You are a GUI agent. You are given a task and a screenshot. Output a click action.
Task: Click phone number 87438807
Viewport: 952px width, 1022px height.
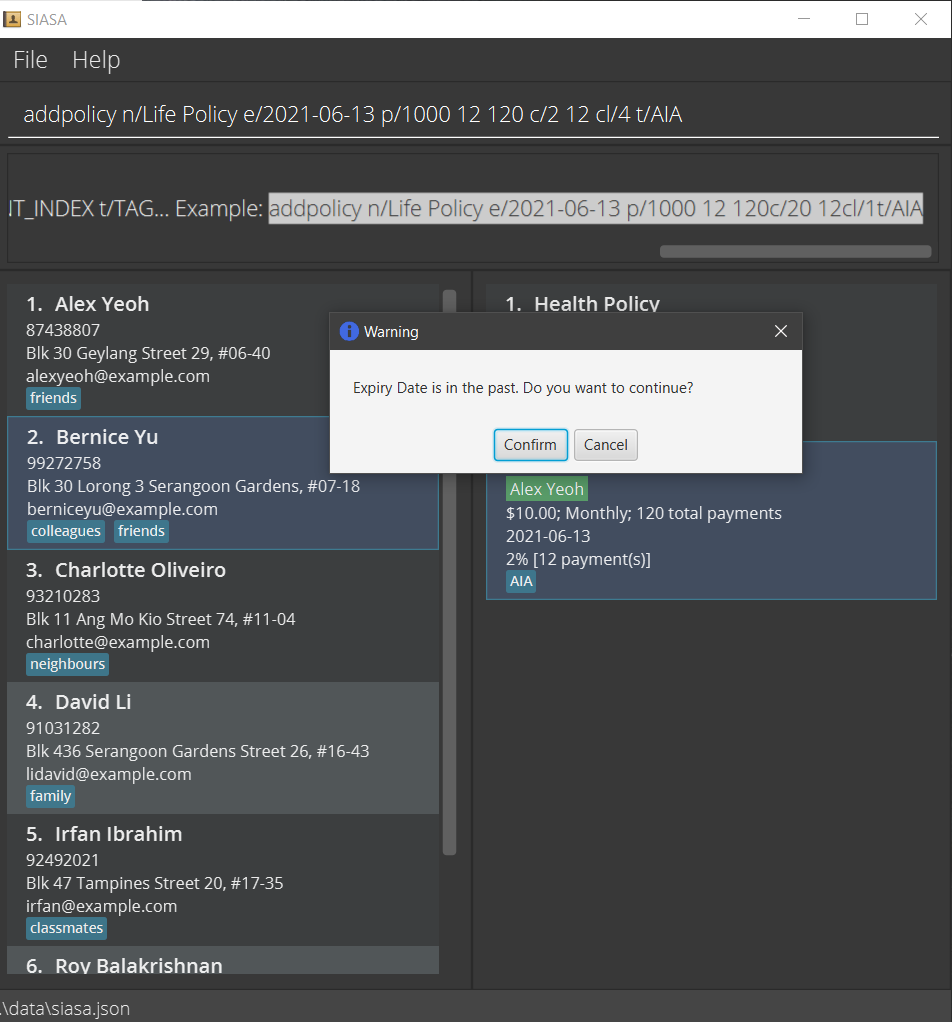pos(63,330)
